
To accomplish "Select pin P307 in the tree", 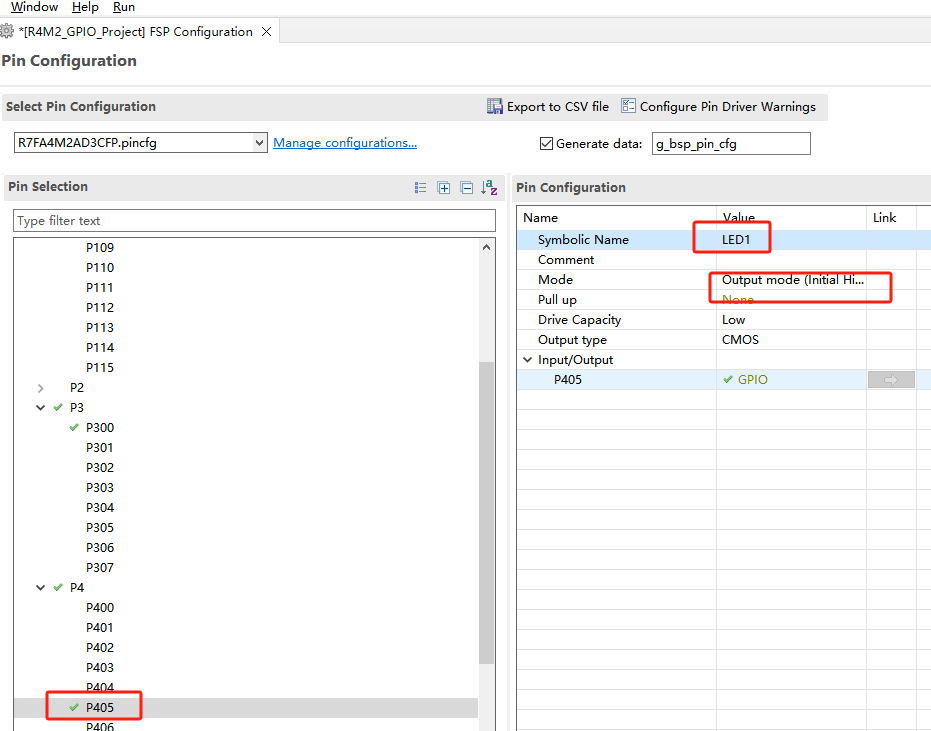I will pyautogui.click(x=100, y=568).
